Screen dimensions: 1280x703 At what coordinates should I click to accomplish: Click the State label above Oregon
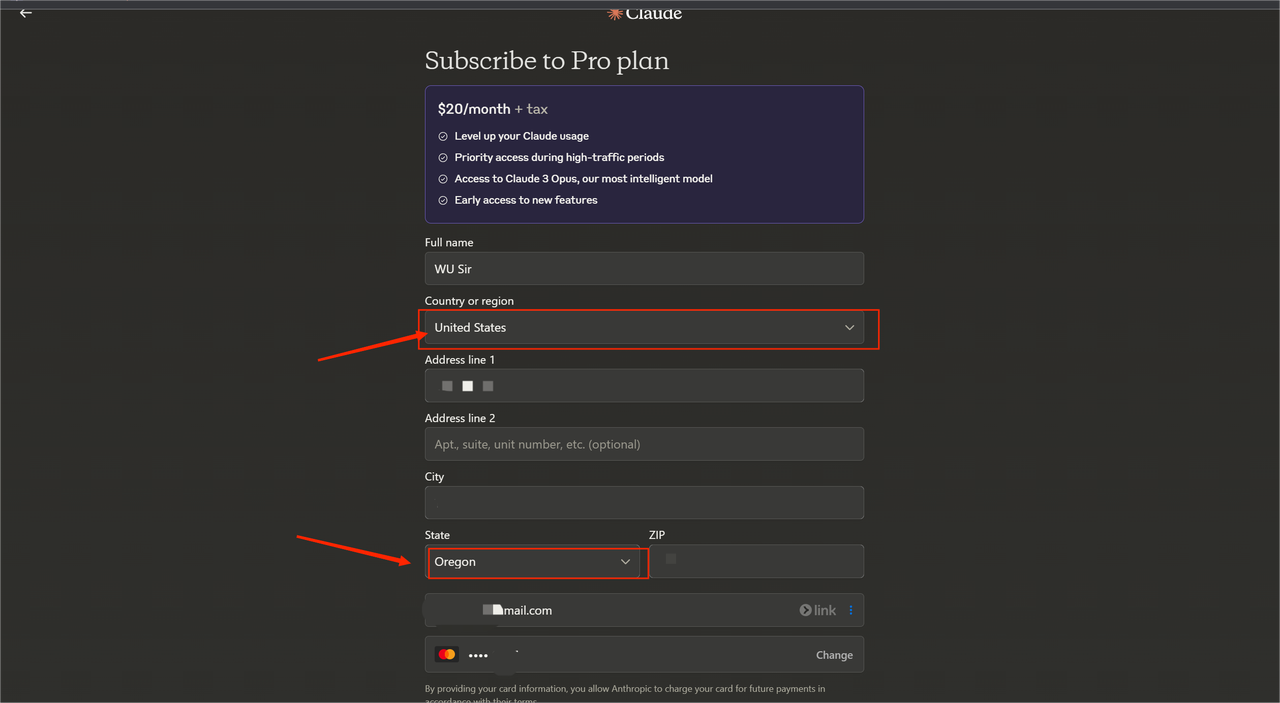tap(437, 535)
